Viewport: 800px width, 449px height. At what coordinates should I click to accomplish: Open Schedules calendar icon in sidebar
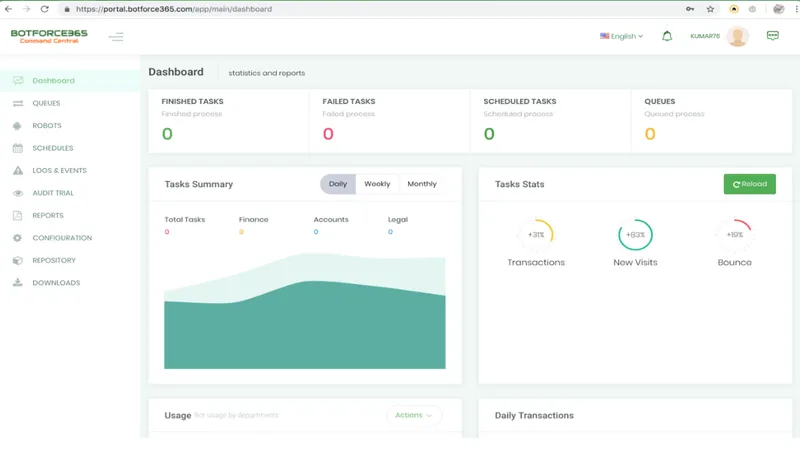click(x=18, y=148)
